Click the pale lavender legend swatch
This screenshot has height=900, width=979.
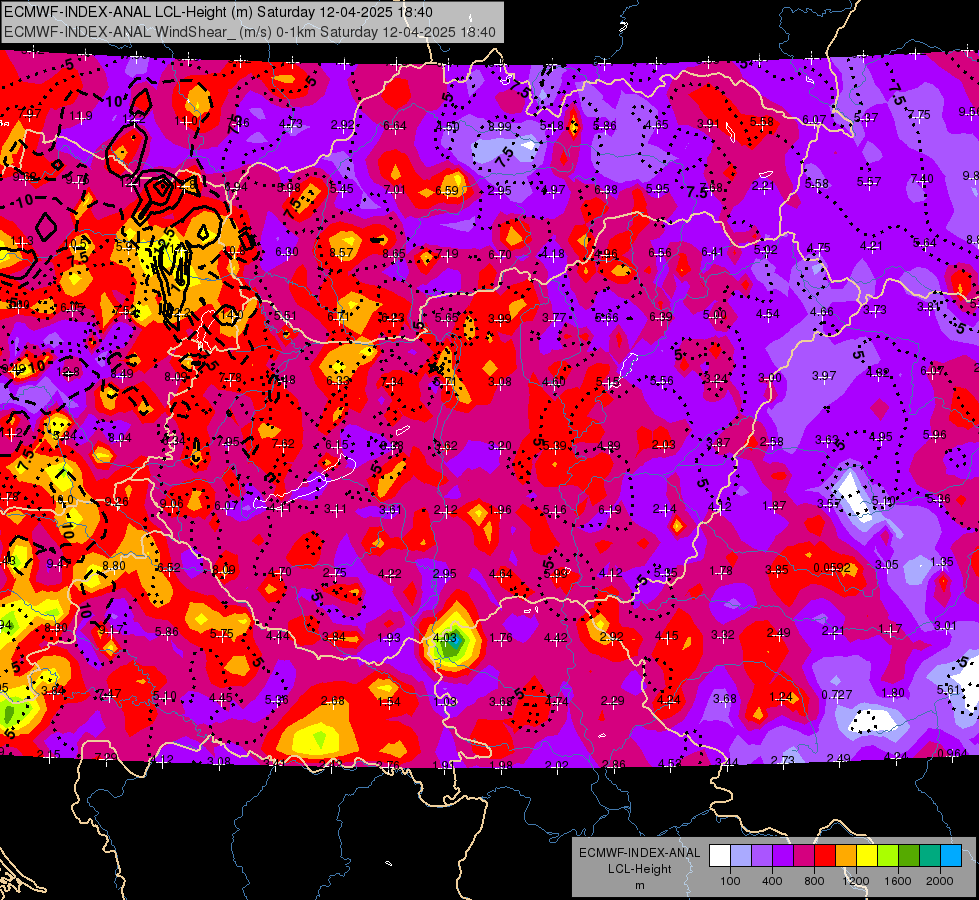(x=740, y=856)
